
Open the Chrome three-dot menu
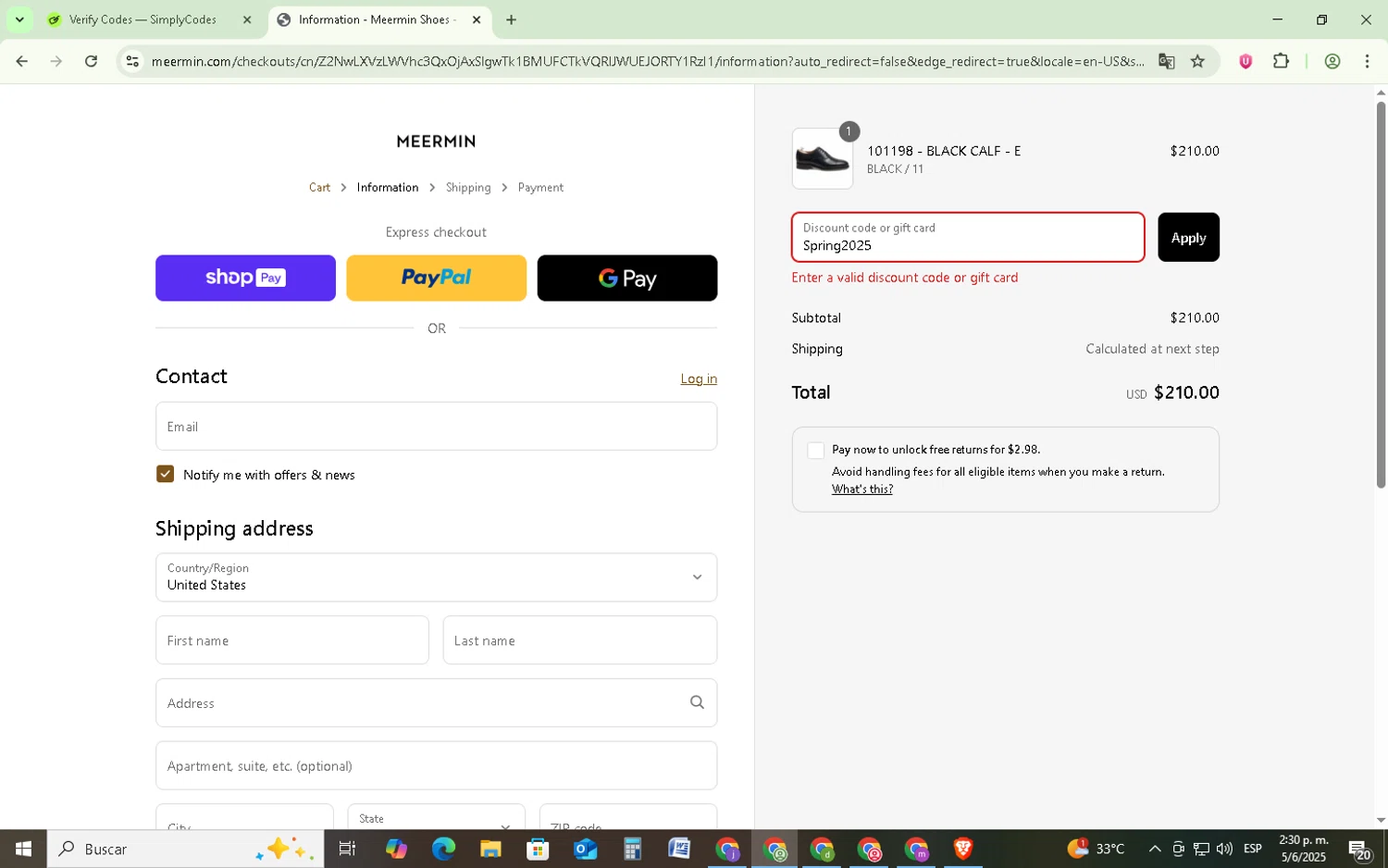pyautogui.click(x=1367, y=61)
